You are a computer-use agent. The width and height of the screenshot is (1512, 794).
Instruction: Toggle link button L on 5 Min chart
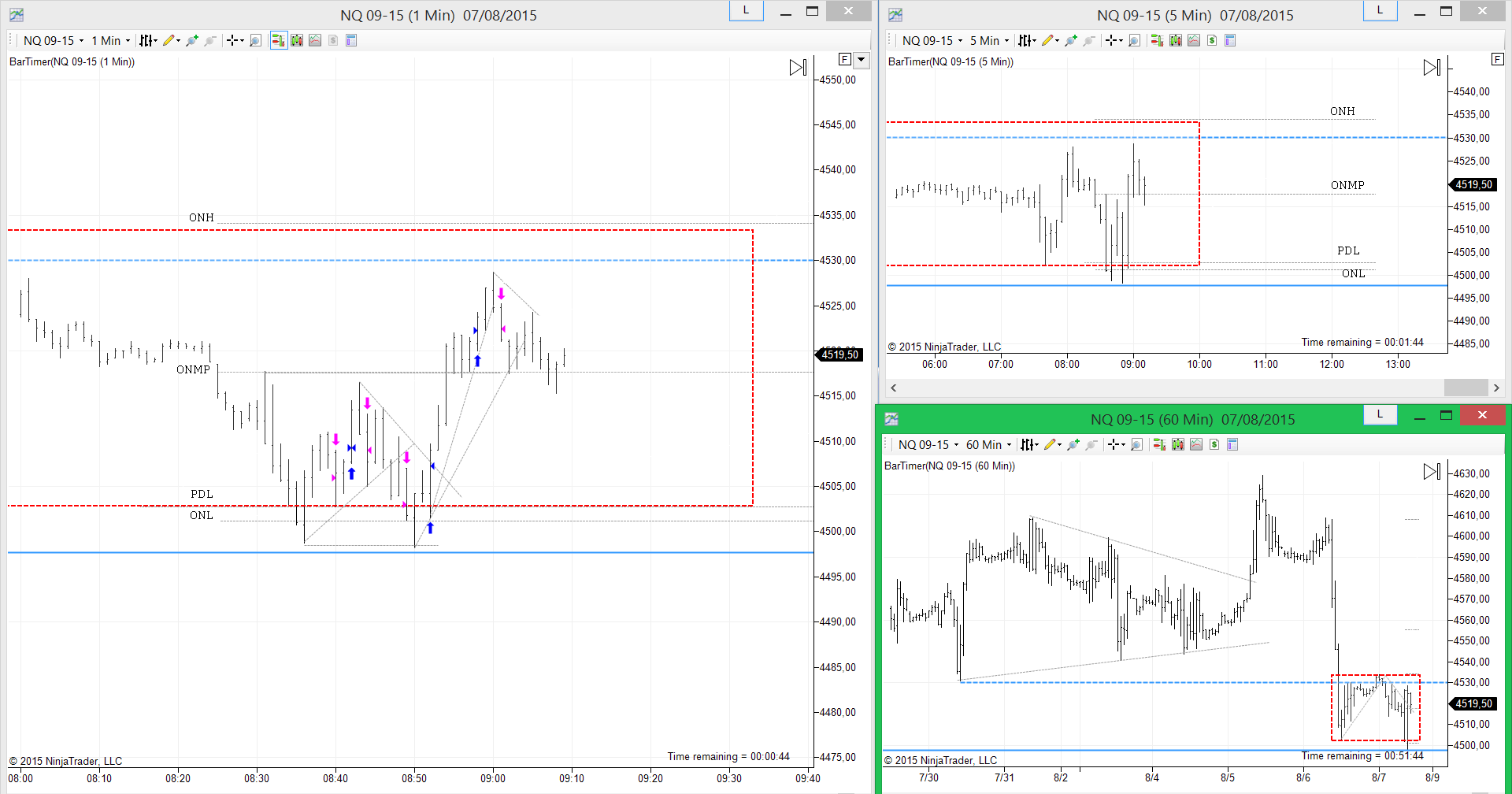(x=1380, y=11)
